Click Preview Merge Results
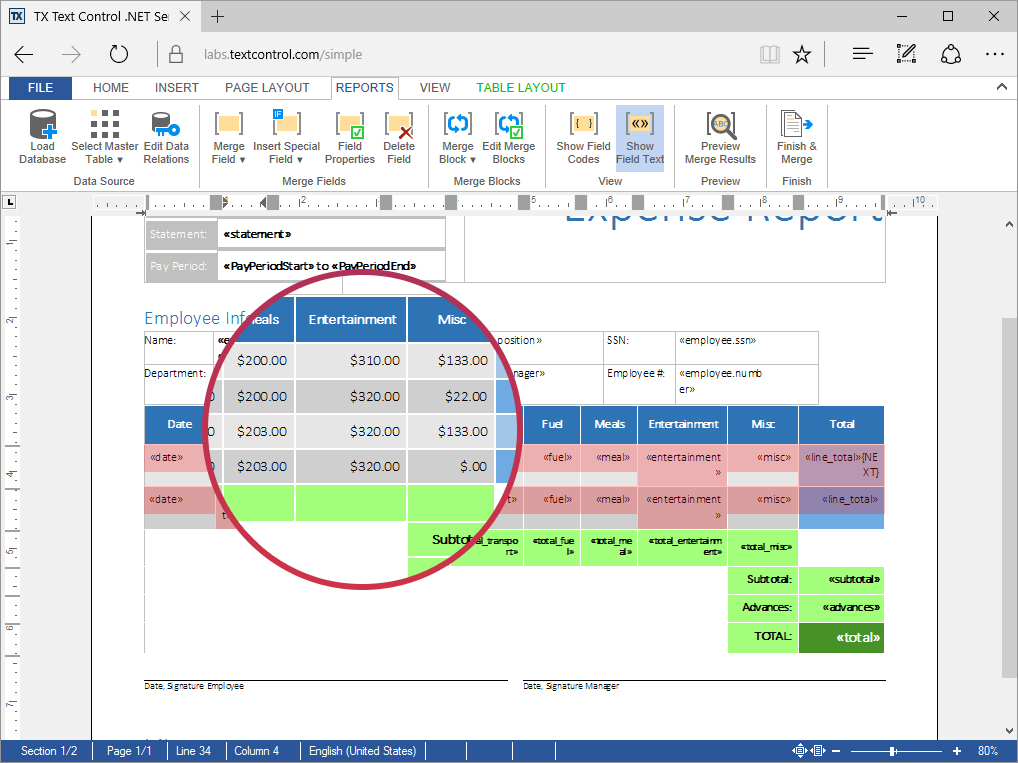Image resolution: width=1018 pixels, height=763 pixels. 720,138
